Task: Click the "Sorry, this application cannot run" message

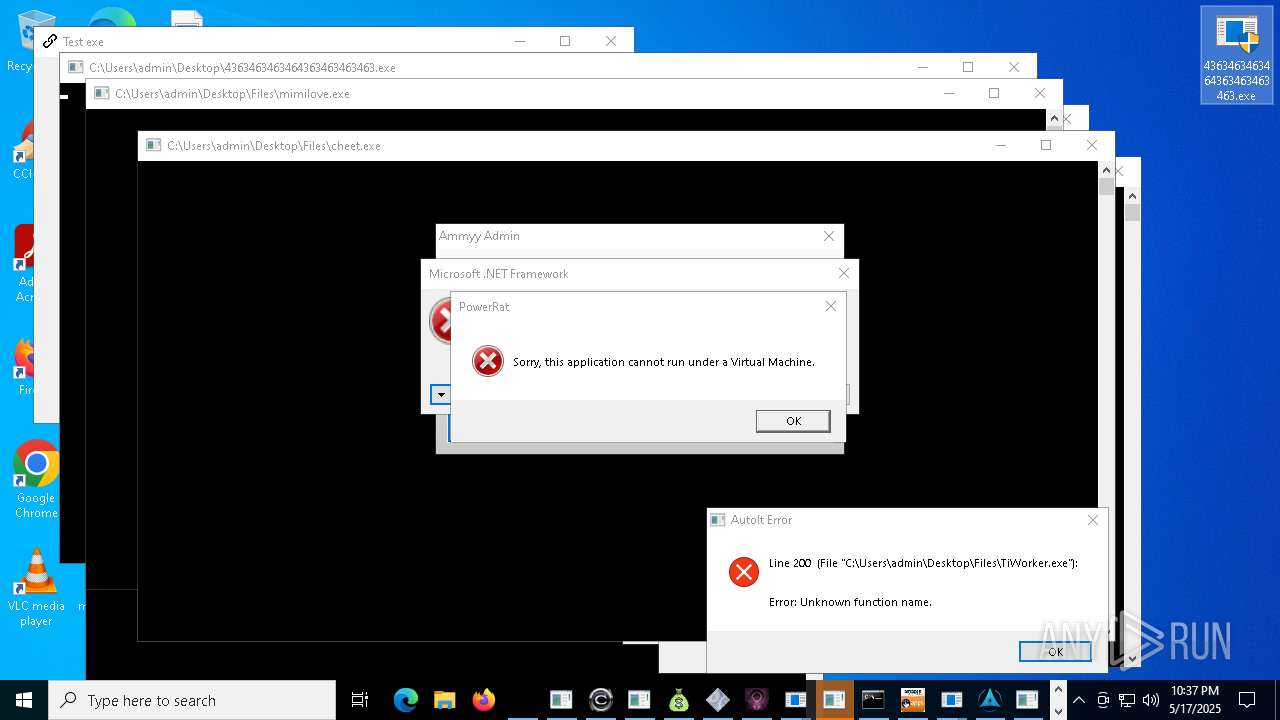Action: pos(664,362)
